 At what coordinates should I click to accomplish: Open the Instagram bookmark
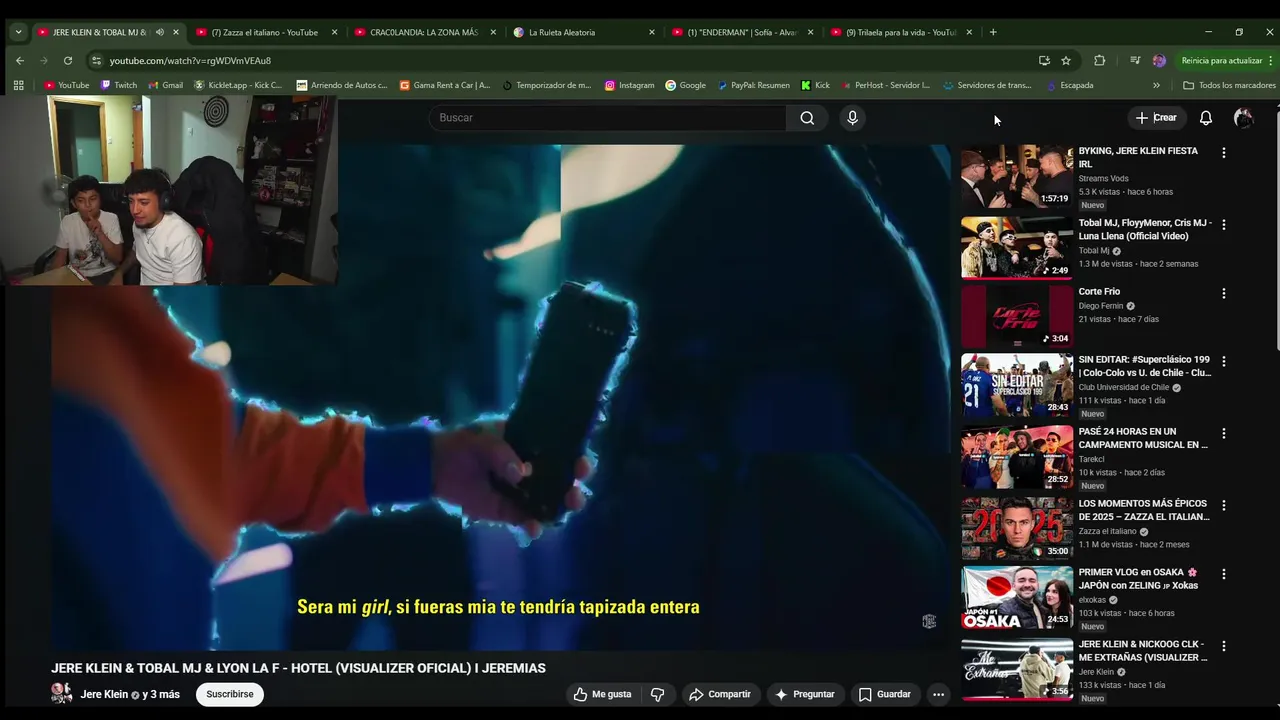pos(629,85)
